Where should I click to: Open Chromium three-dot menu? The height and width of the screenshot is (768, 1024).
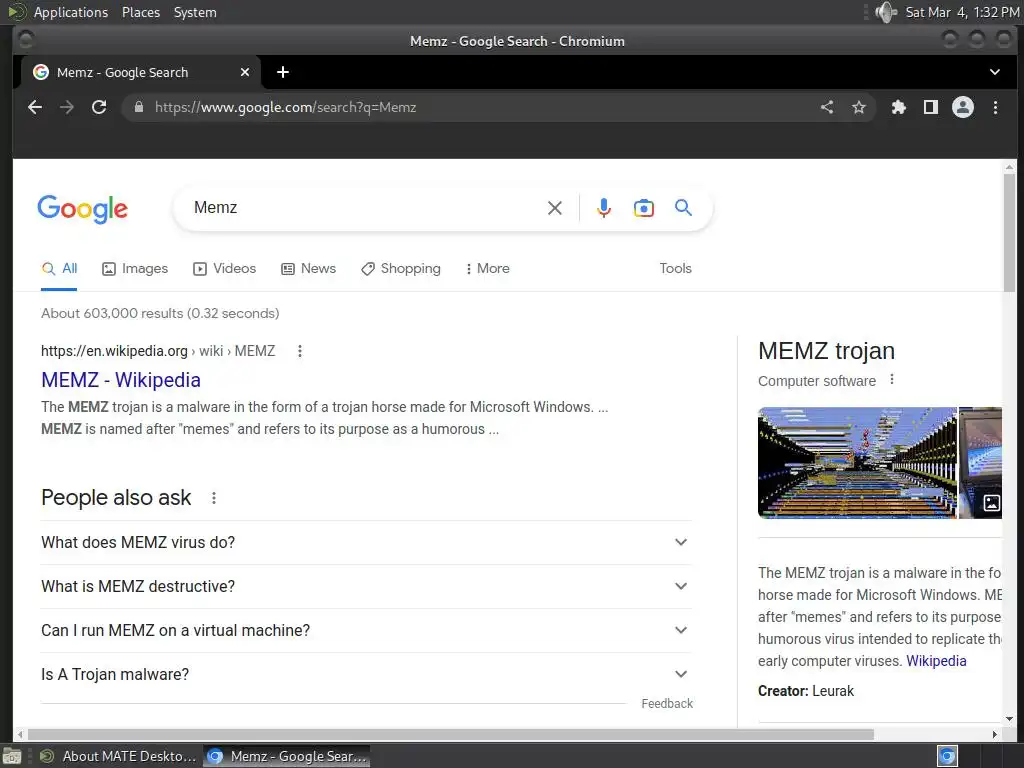pos(995,107)
